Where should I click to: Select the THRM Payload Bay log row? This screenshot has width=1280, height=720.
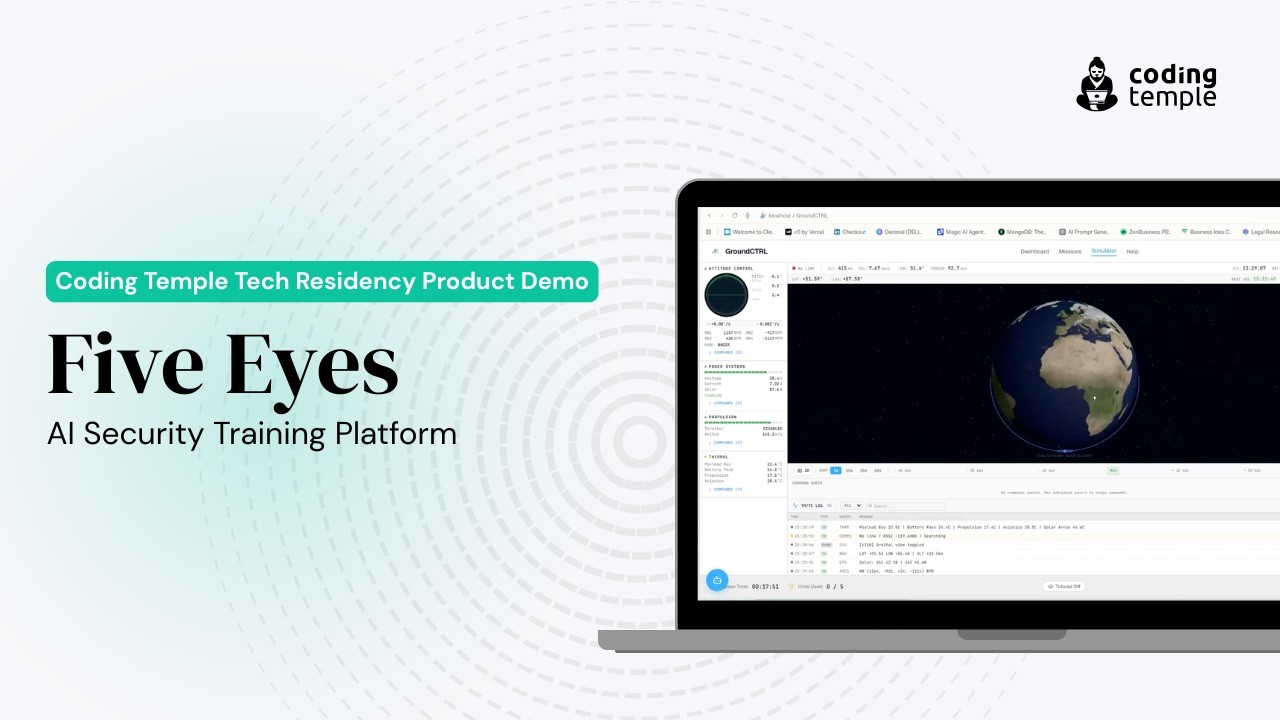tap(1034, 527)
